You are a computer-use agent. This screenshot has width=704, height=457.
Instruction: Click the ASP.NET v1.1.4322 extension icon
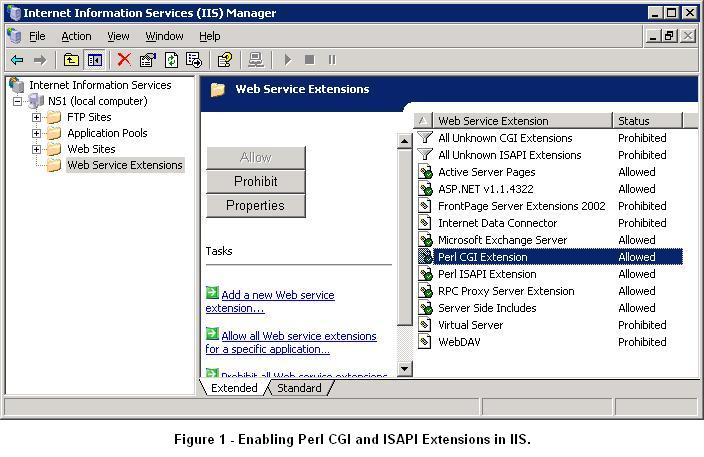point(425,189)
